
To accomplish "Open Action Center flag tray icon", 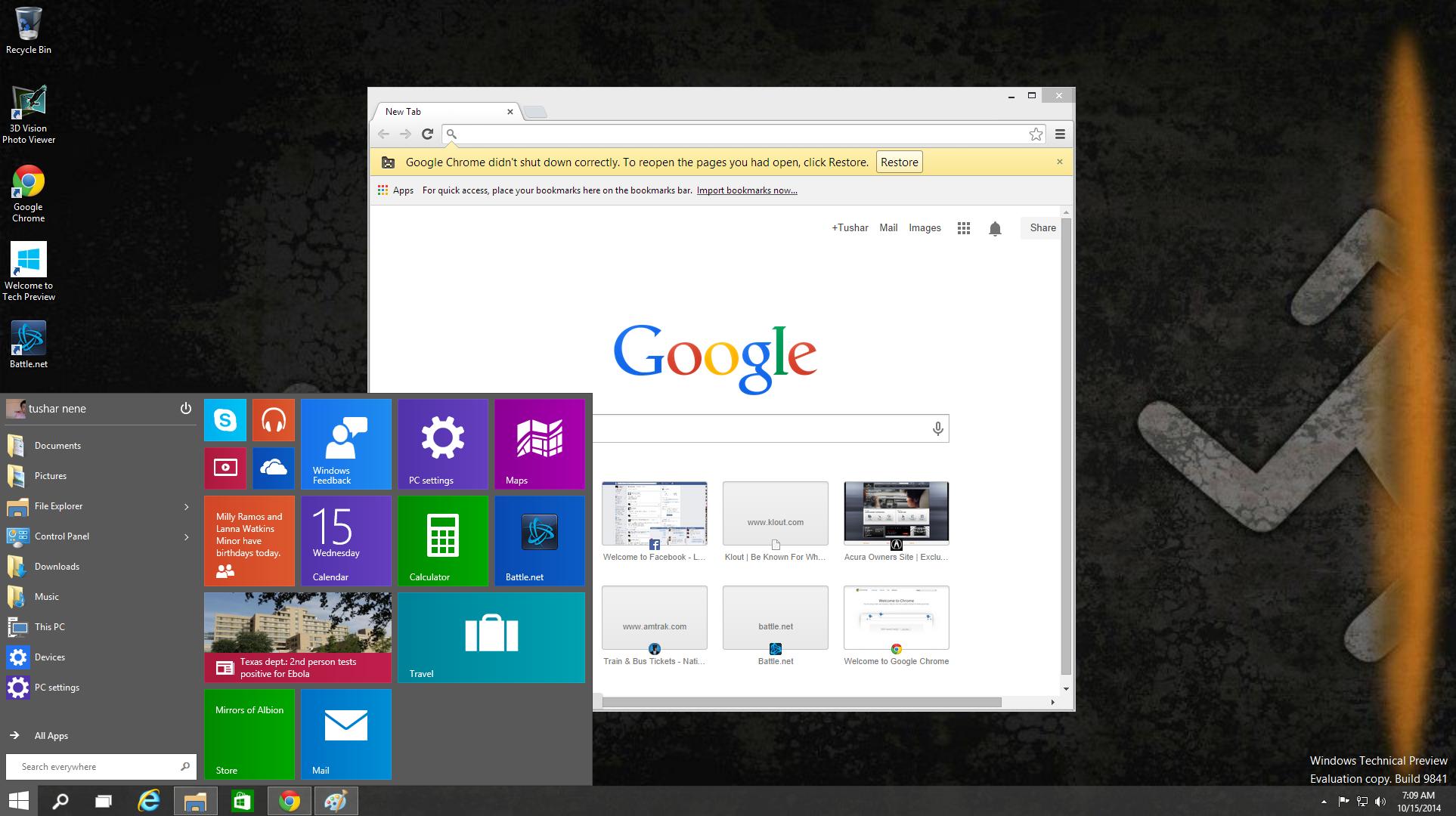I will pyautogui.click(x=1343, y=802).
